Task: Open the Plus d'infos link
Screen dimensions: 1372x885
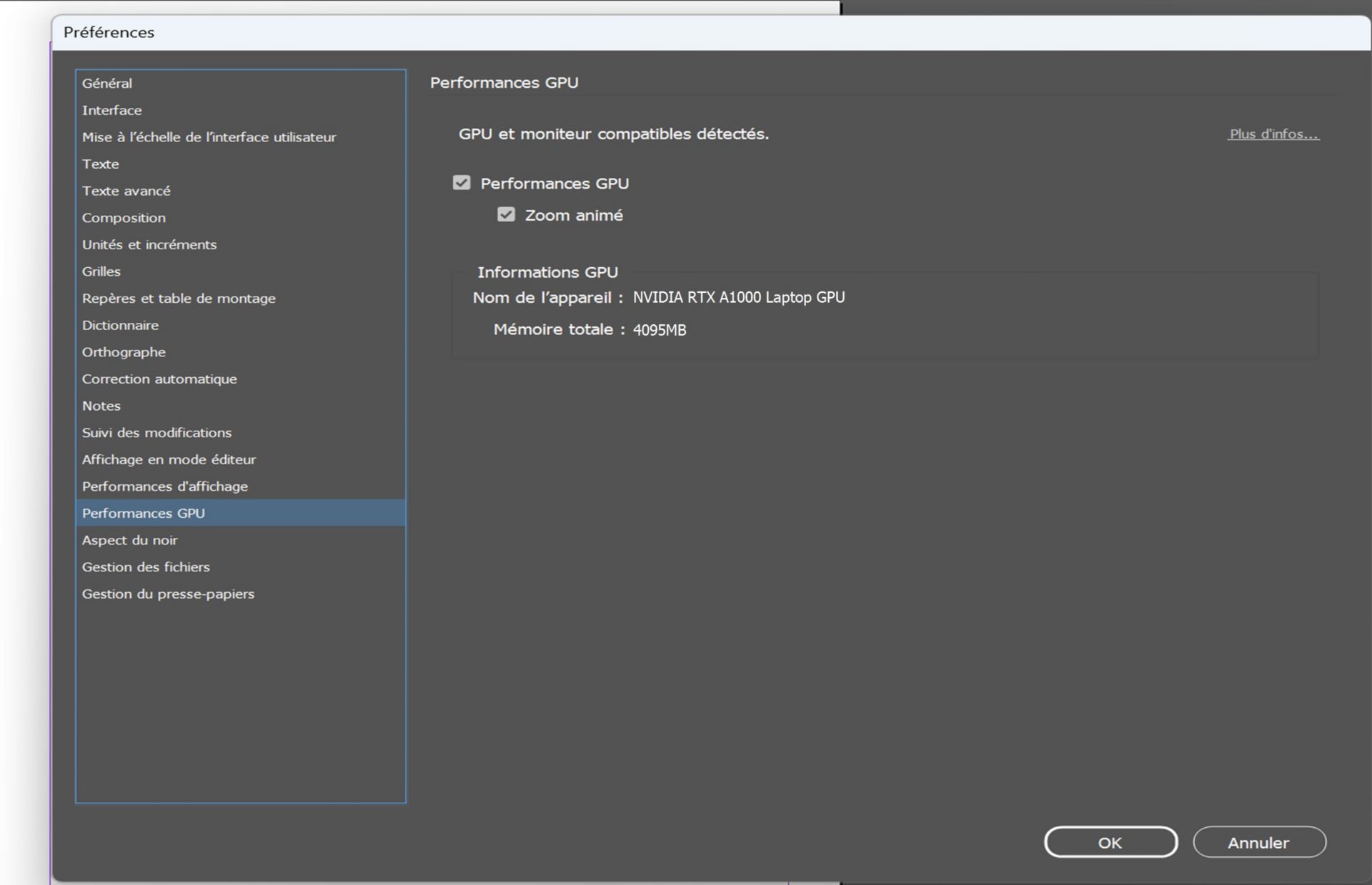Action: point(1273,134)
